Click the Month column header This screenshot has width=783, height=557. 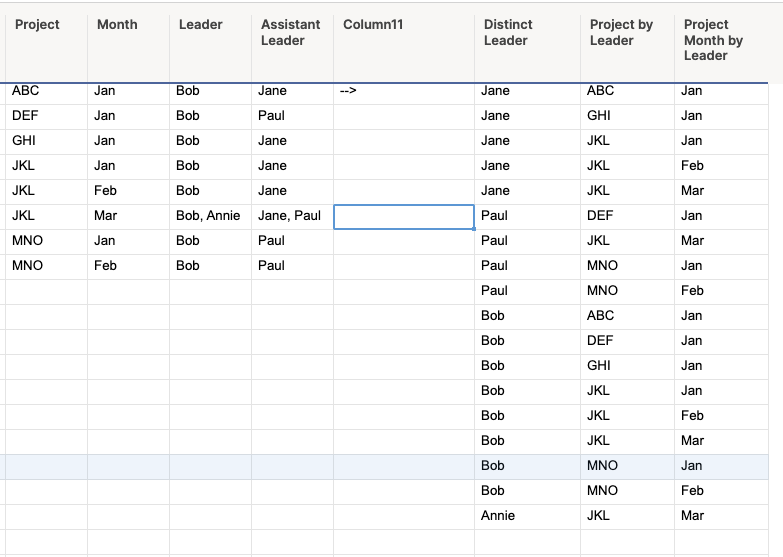117,25
